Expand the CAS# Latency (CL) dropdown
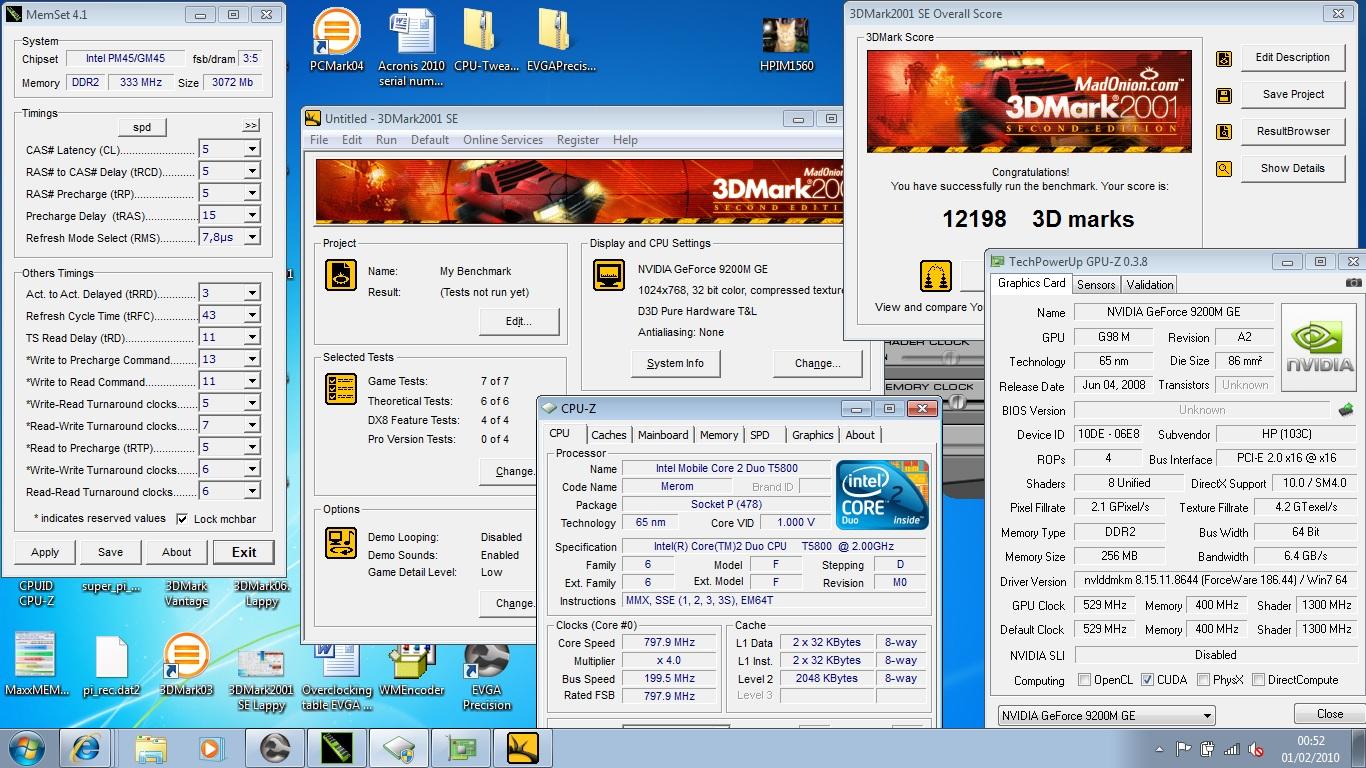Image resolution: width=1366 pixels, height=768 pixels. click(252, 150)
